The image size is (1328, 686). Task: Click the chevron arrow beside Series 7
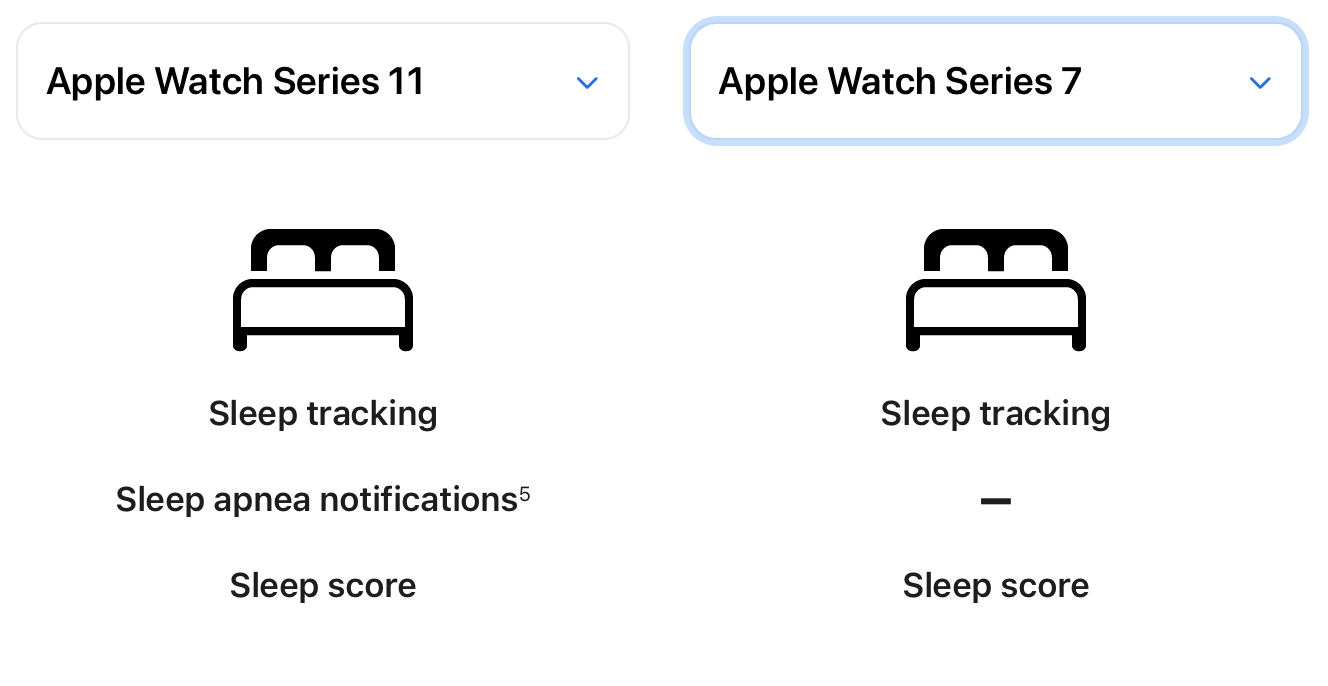1260,83
